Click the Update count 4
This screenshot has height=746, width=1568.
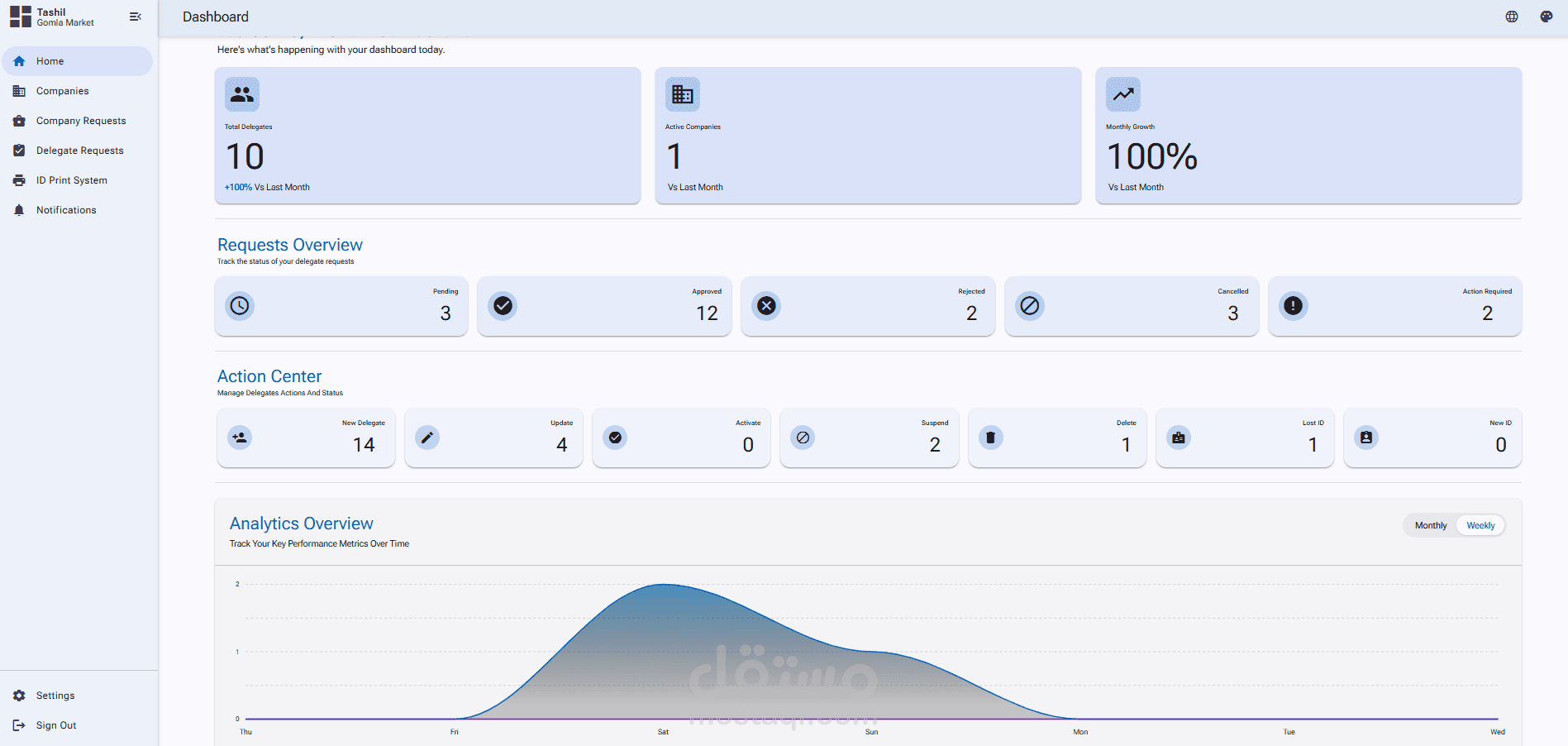point(562,445)
